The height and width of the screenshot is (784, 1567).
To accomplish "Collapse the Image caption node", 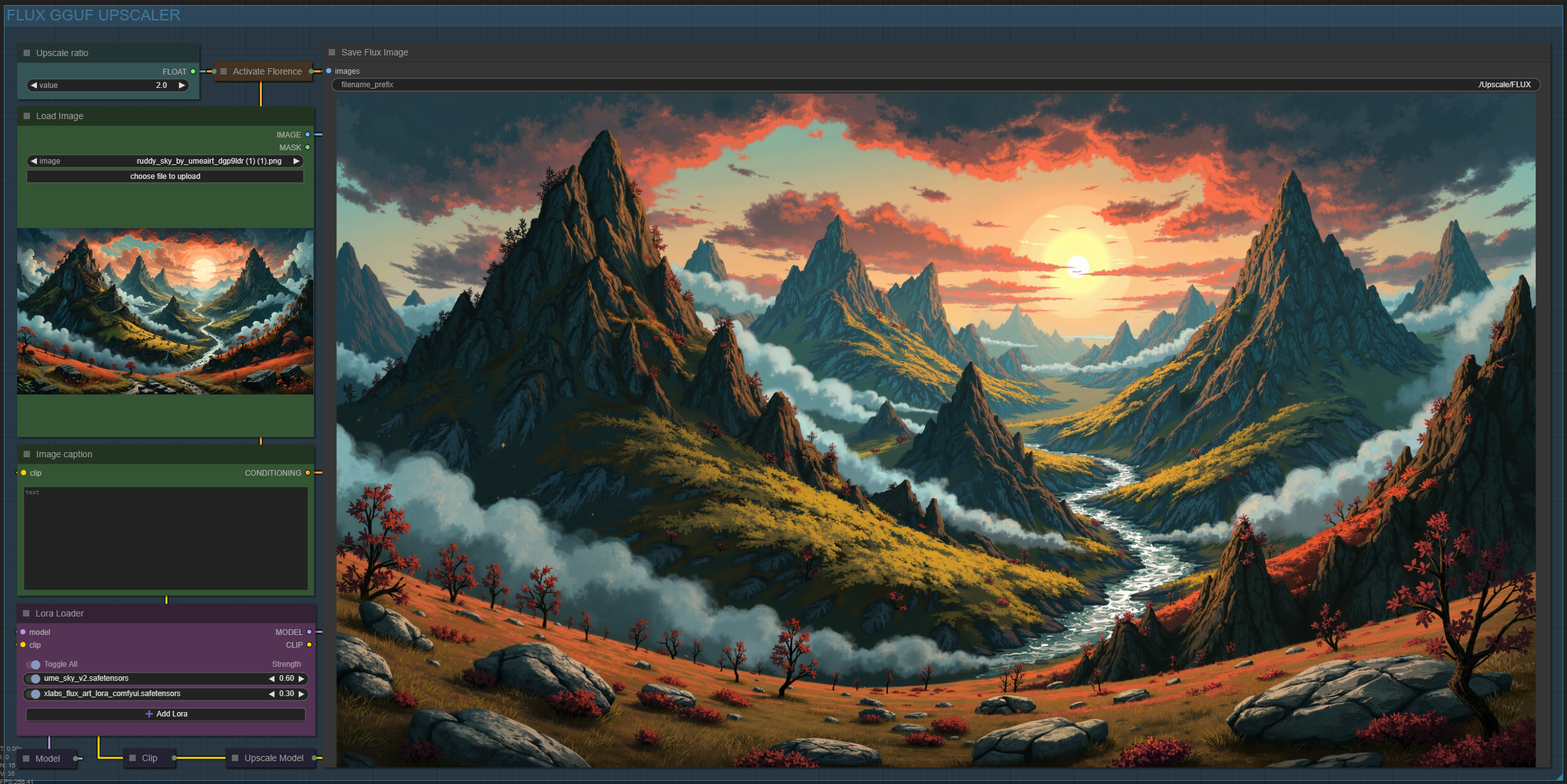I will click(27, 454).
